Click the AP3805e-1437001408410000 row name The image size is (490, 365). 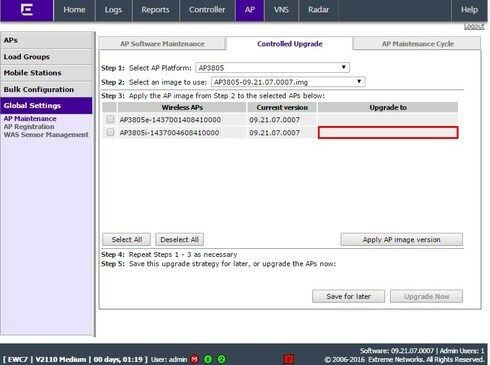coord(170,120)
